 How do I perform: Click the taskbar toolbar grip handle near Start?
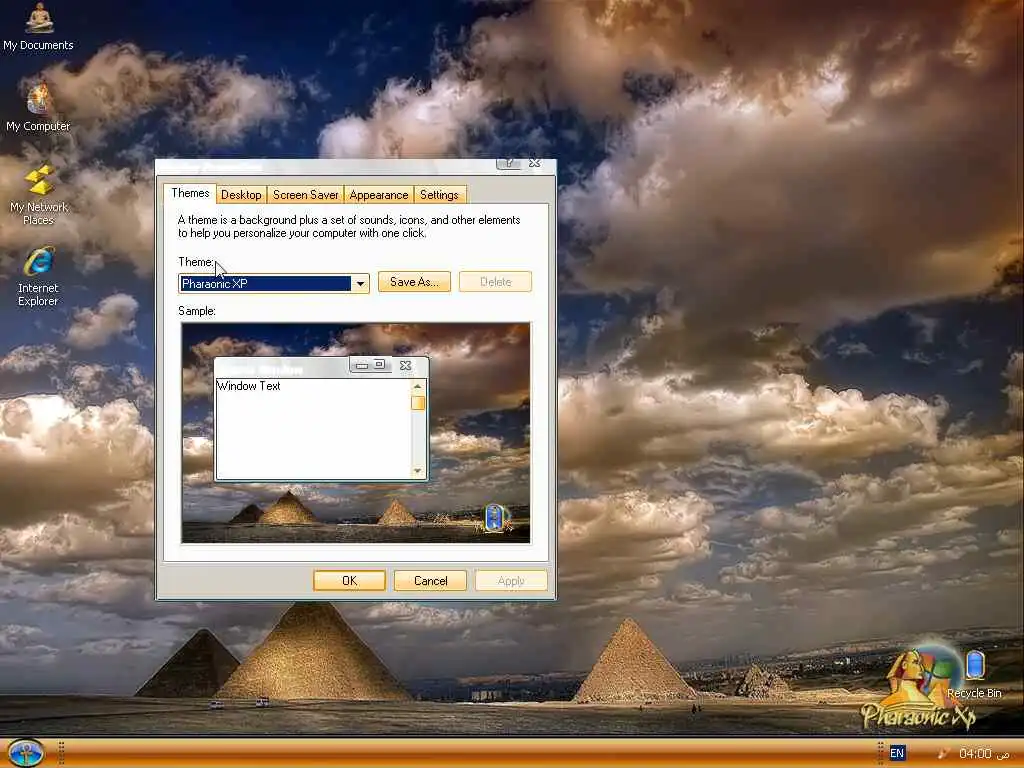61,753
